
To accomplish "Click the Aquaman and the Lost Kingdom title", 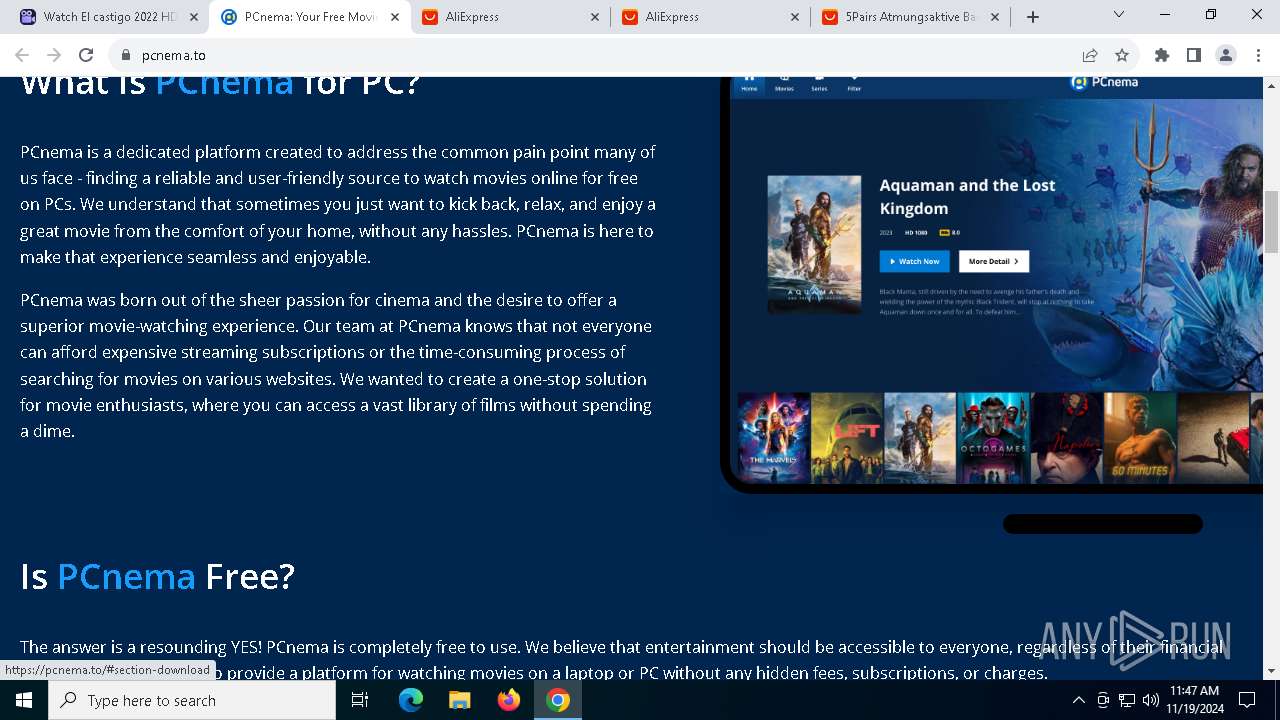I will coord(967,197).
